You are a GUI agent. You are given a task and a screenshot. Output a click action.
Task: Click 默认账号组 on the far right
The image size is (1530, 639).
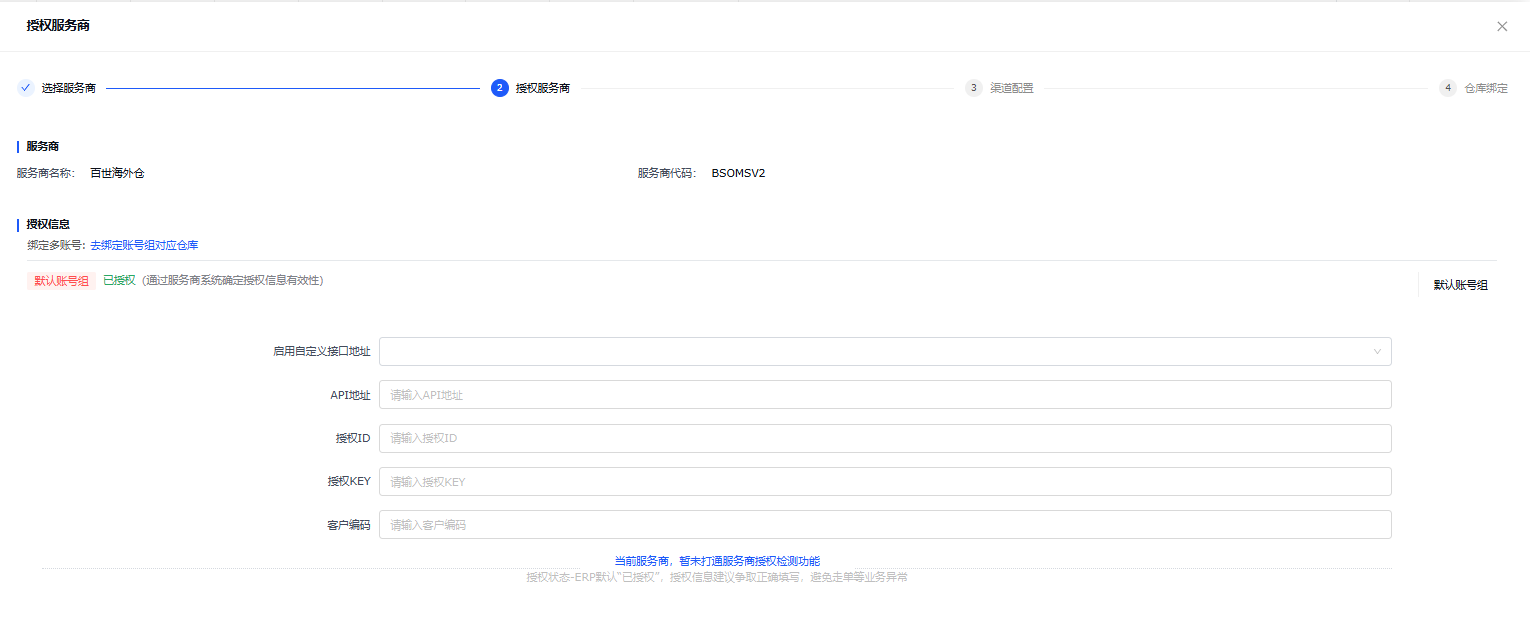pos(1459,285)
